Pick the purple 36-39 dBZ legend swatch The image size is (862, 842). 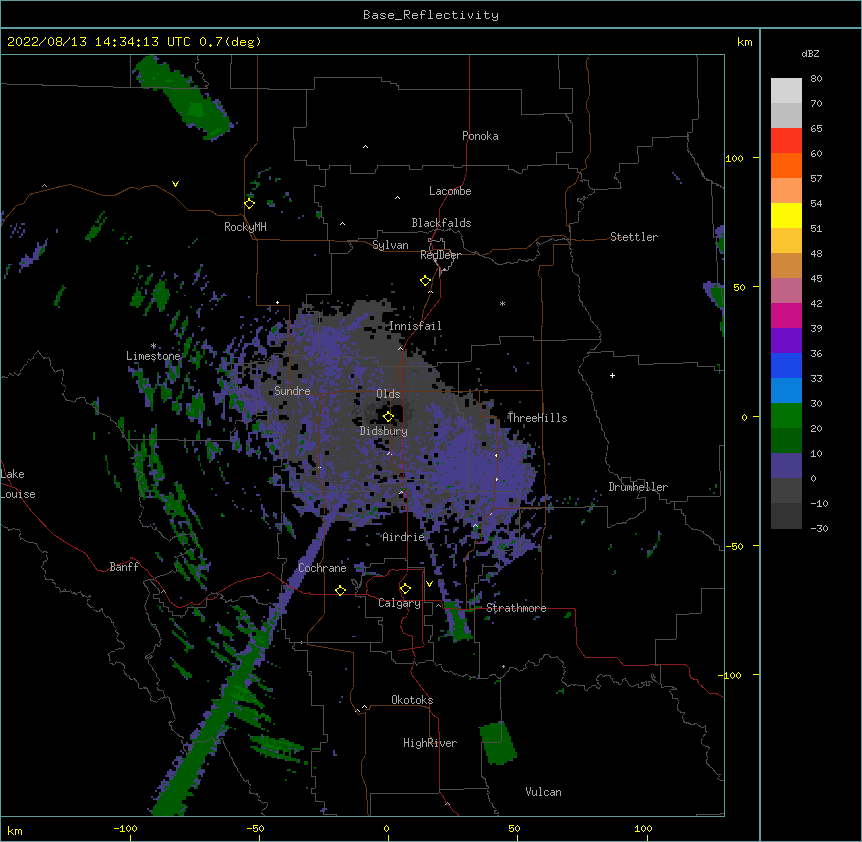(x=786, y=341)
